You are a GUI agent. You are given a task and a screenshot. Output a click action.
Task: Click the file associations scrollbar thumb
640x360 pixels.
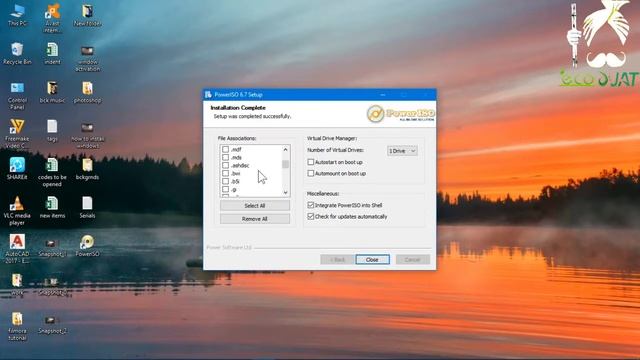click(285, 164)
